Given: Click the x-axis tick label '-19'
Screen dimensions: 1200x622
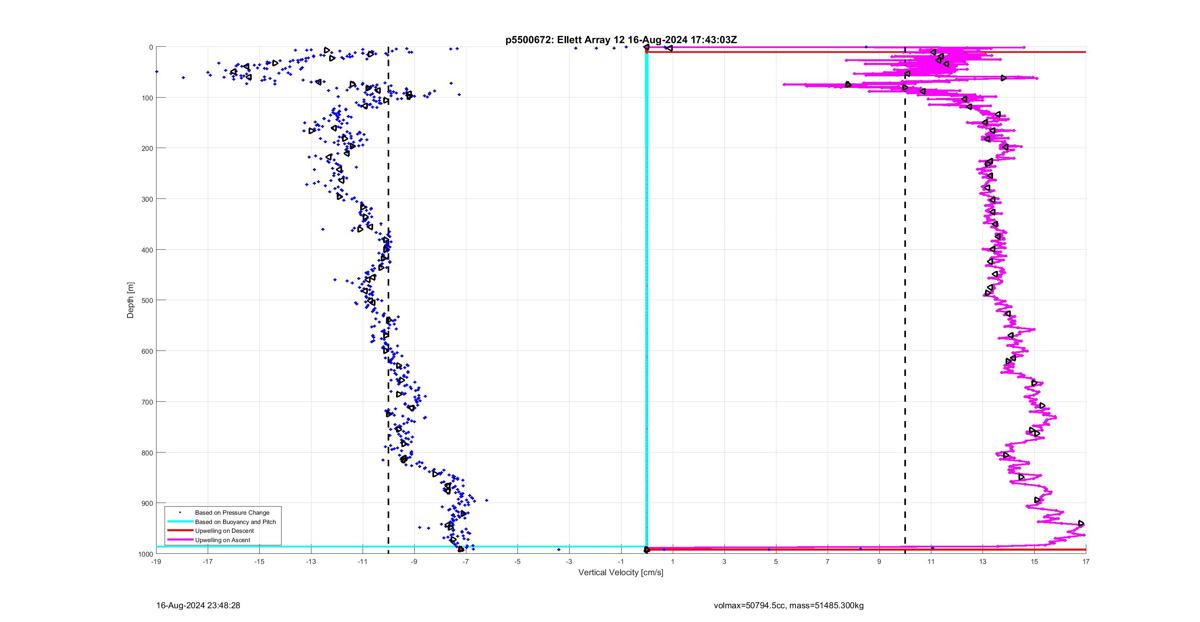Looking at the screenshot, I should point(156,562).
